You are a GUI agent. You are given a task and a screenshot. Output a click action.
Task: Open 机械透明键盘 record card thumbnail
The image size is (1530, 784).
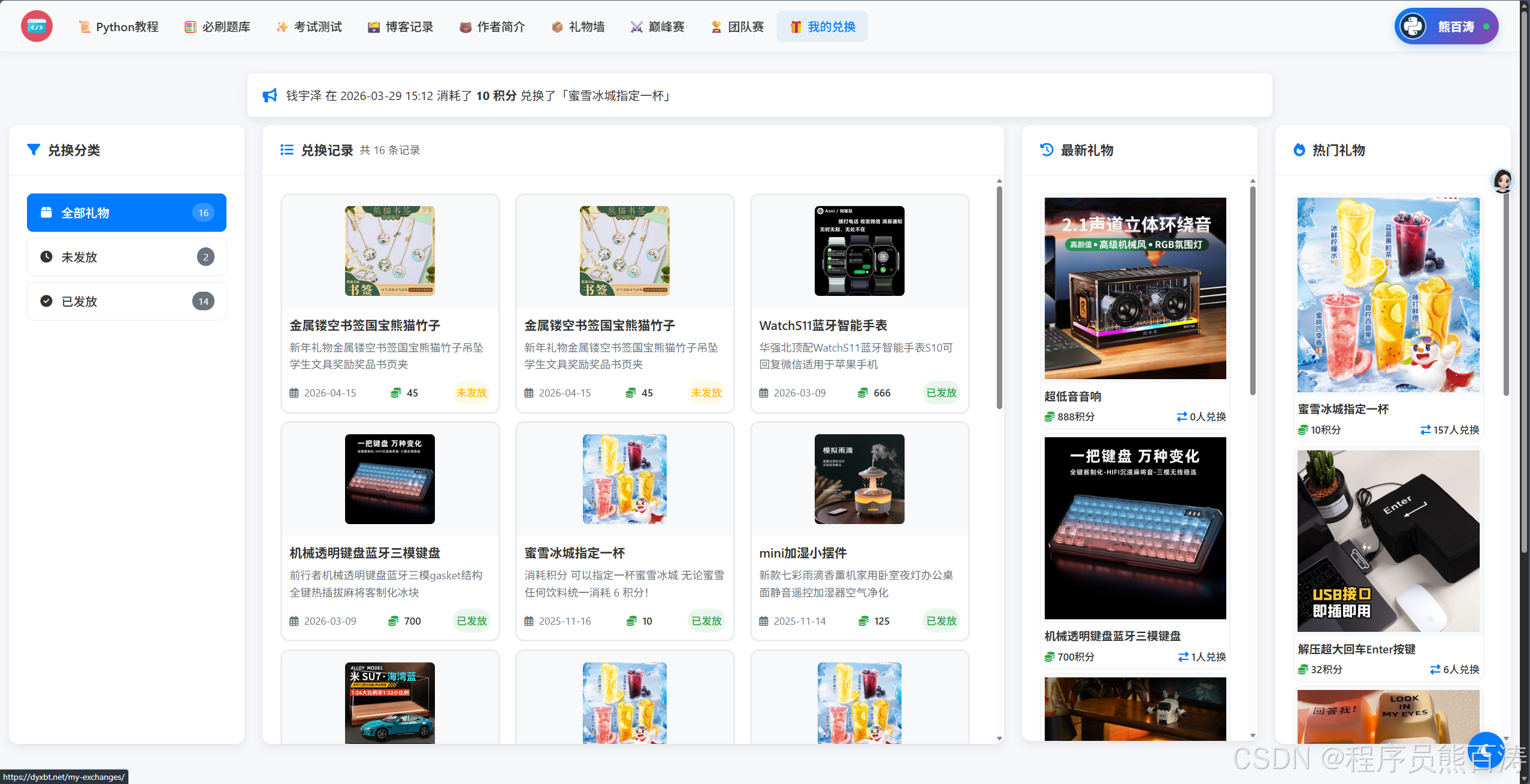(390, 479)
